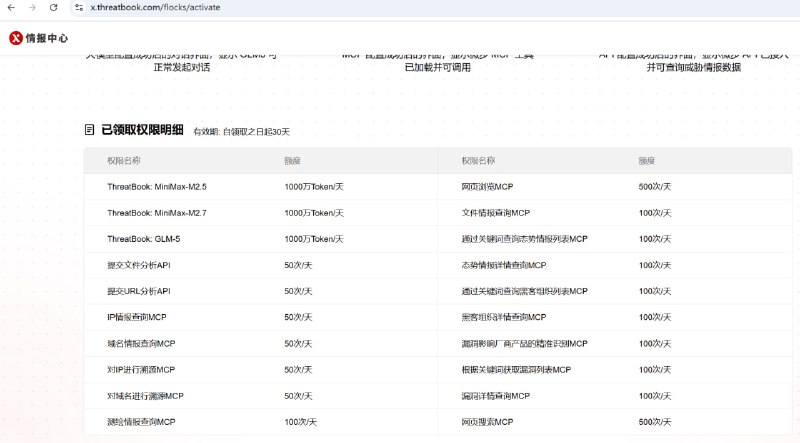Click the 已加载并可调用 caption text
The width and height of the screenshot is (800, 443).
click(x=438, y=67)
